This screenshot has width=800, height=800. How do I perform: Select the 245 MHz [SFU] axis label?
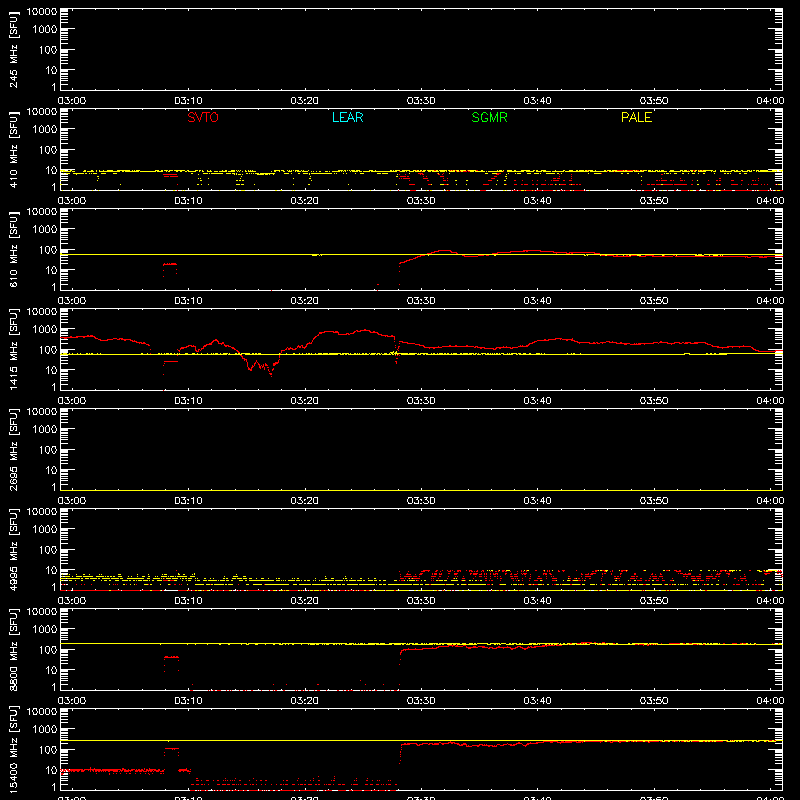(x=13, y=50)
